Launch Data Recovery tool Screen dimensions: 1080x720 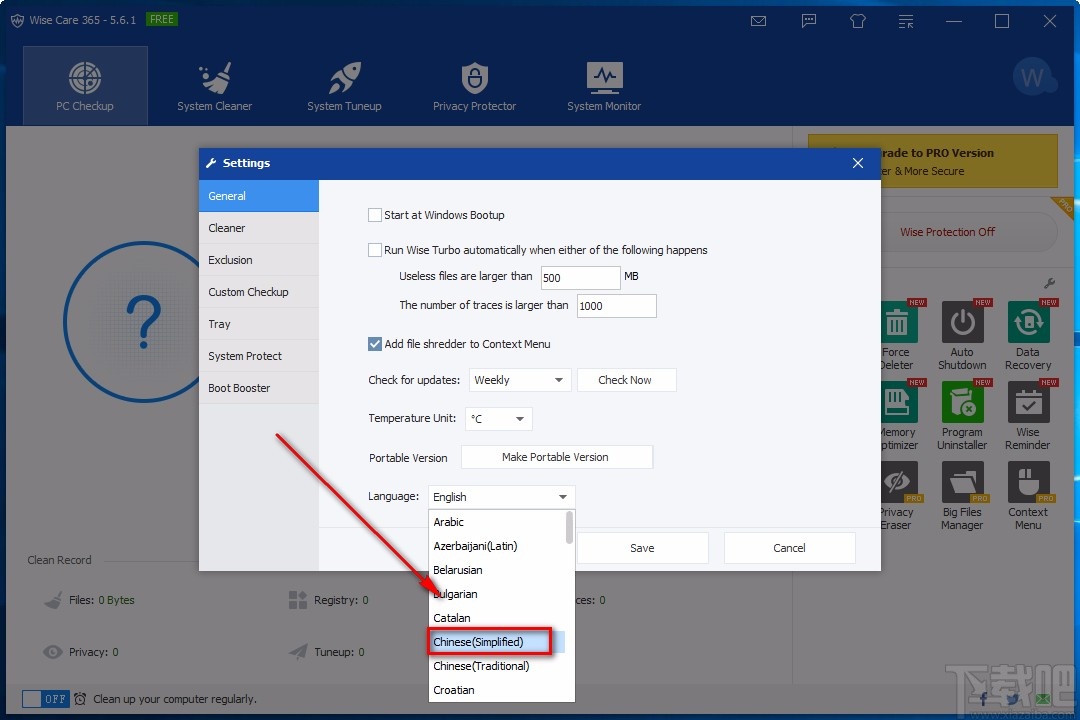1028,335
